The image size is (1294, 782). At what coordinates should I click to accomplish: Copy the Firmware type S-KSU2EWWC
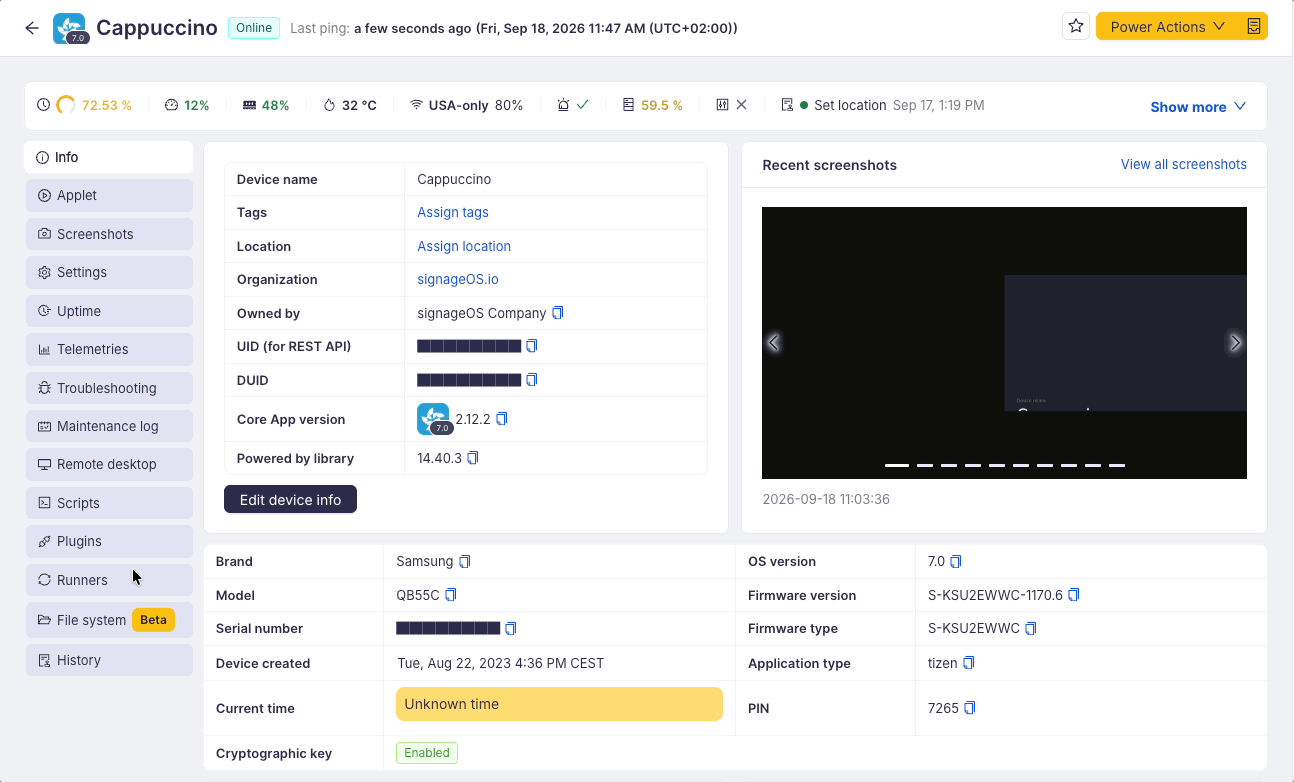point(1031,629)
